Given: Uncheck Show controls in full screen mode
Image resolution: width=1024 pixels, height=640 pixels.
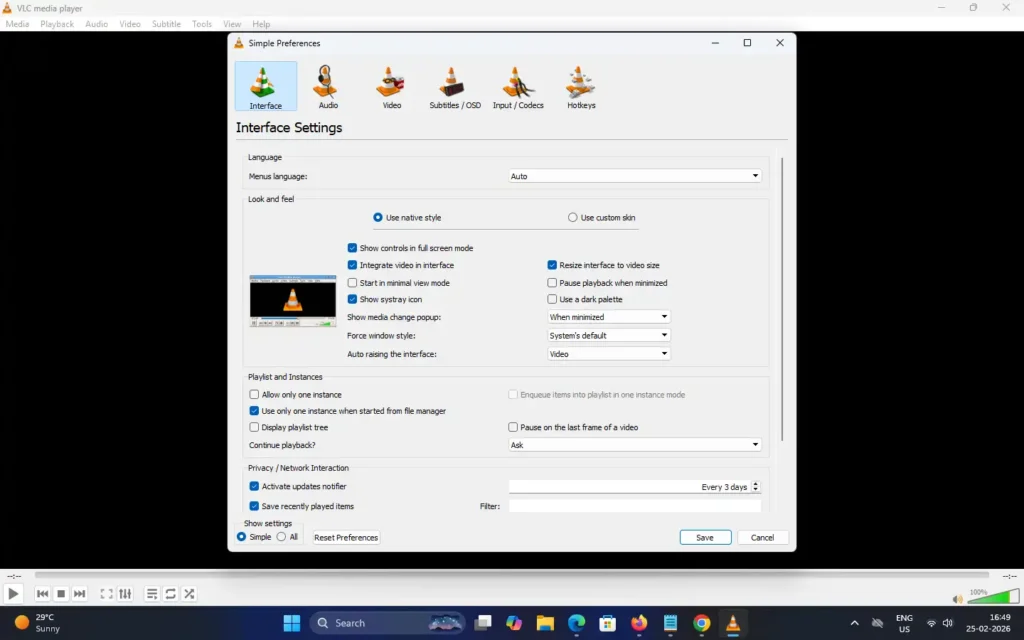Looking at the screenshot, I should click(352, 248).
